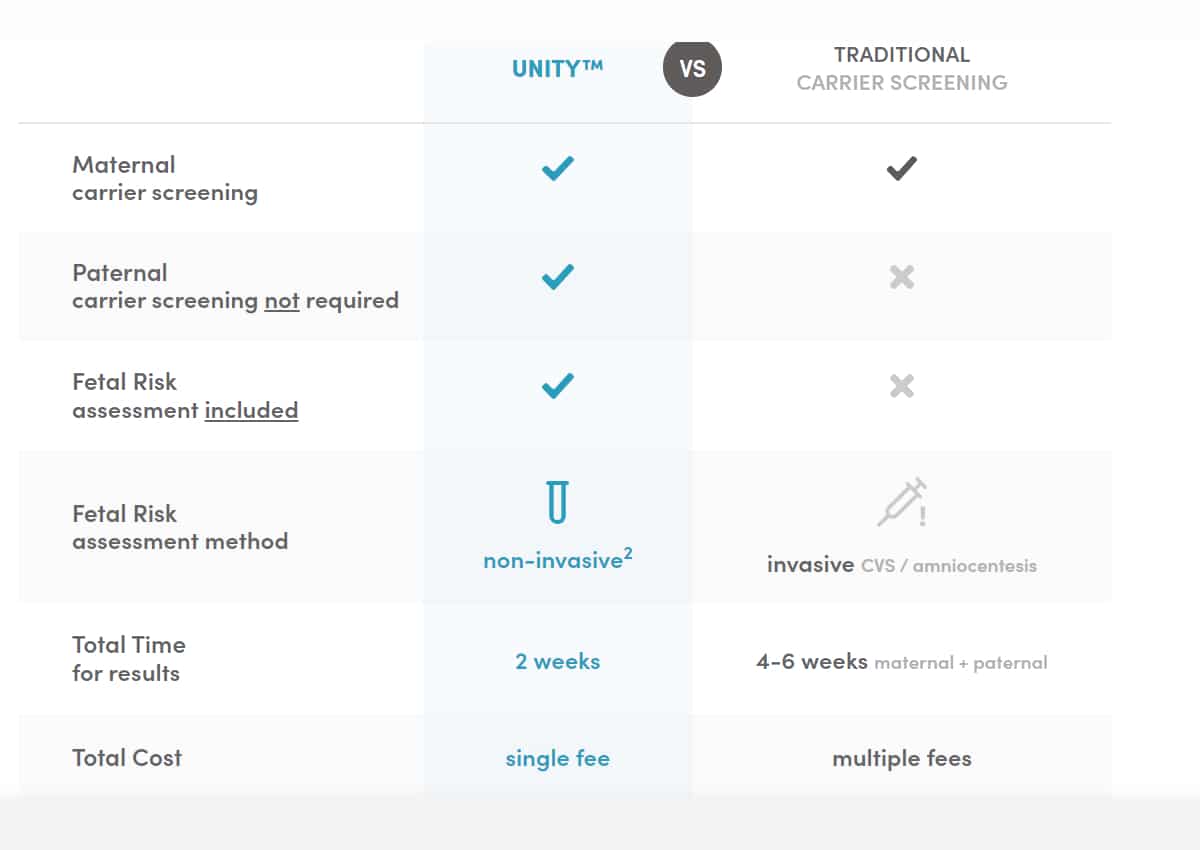The image size is (1200, 850).
Task: Click the 'single fee' cost text
Action: coord(557,759)
